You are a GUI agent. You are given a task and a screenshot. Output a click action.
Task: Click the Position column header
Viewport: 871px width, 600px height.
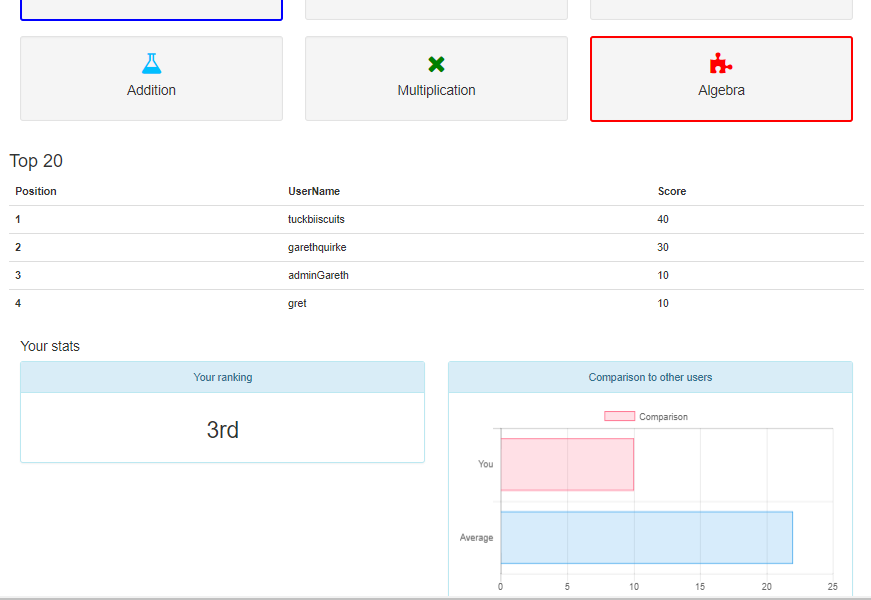point(36,191)
